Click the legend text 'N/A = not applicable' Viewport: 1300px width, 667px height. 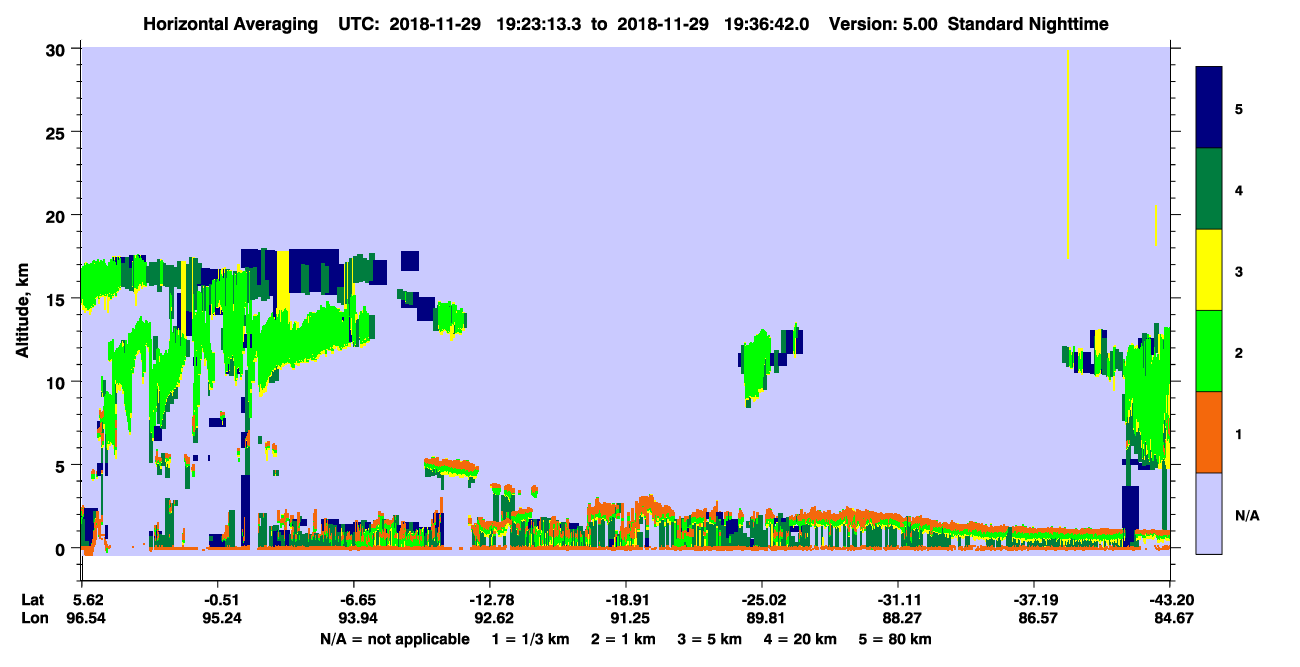tap(394, 639)
